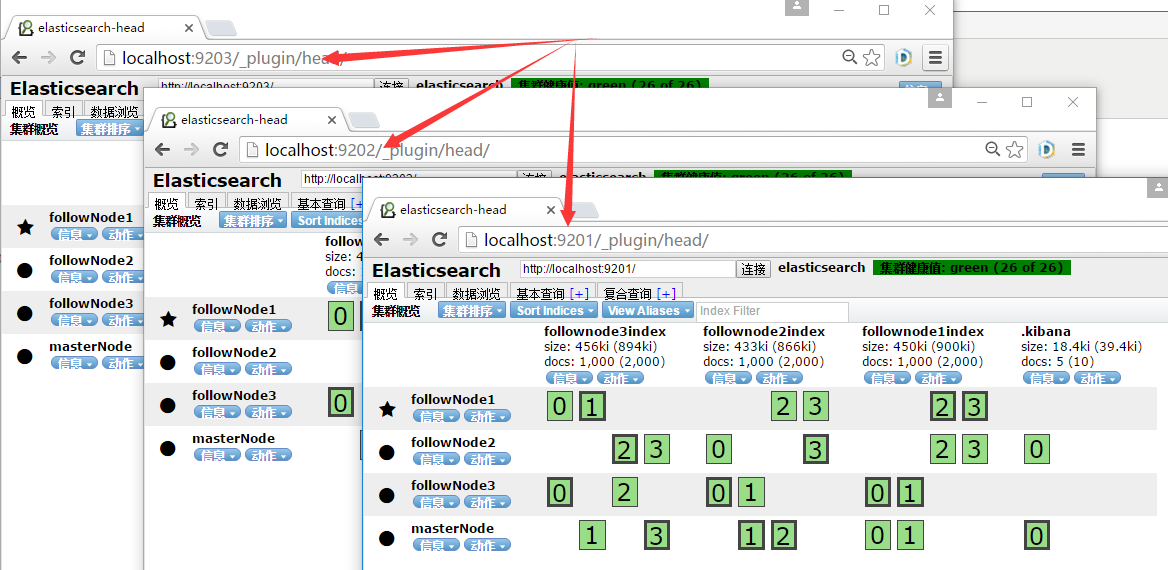
Task: Open View Aliases dropdown
Action: click(648, 311)
